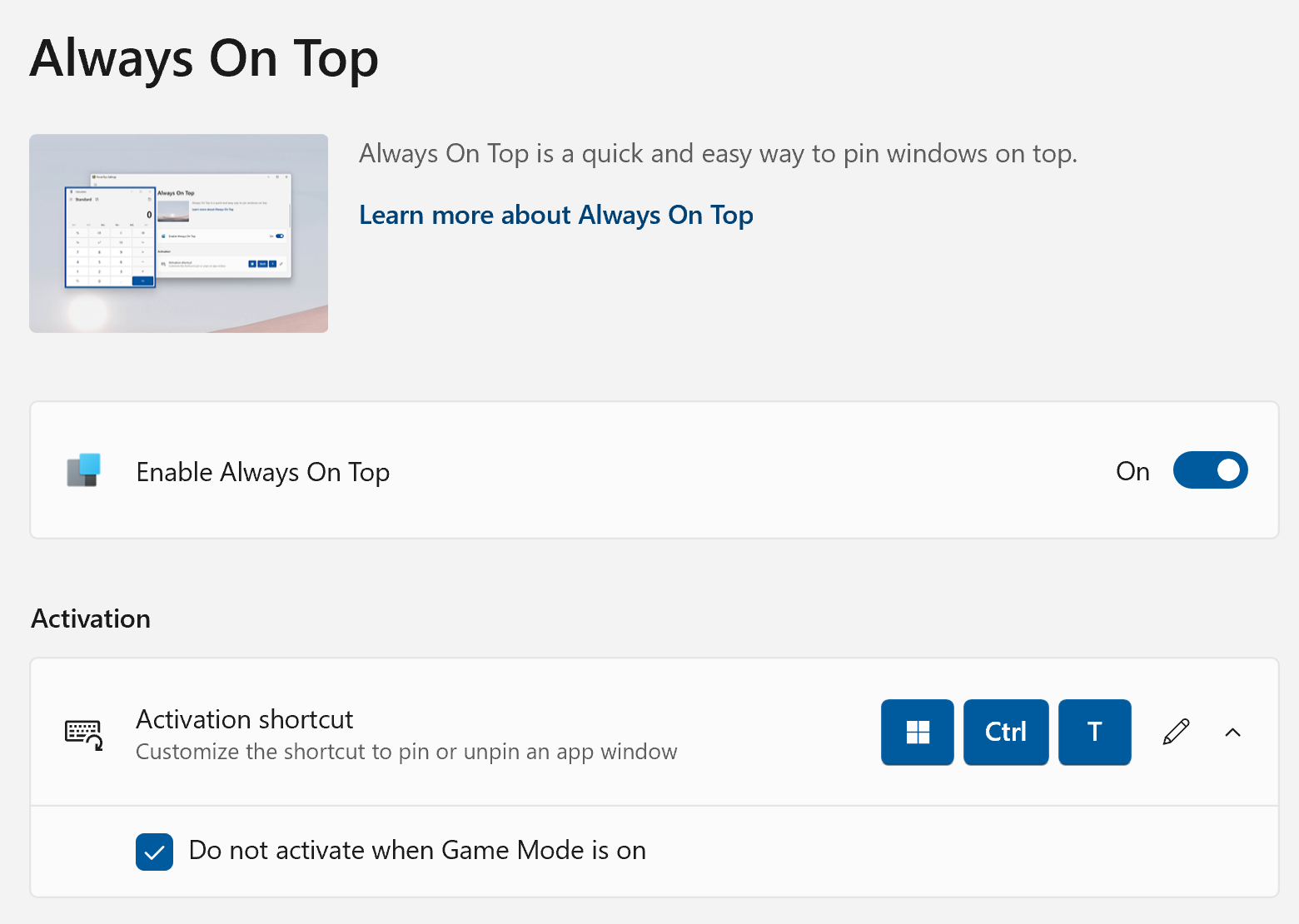Viewport: 1299px width, 924px height.
Task: Collapse the Activation shortcut section chevron
Action: coord(1233,733)
